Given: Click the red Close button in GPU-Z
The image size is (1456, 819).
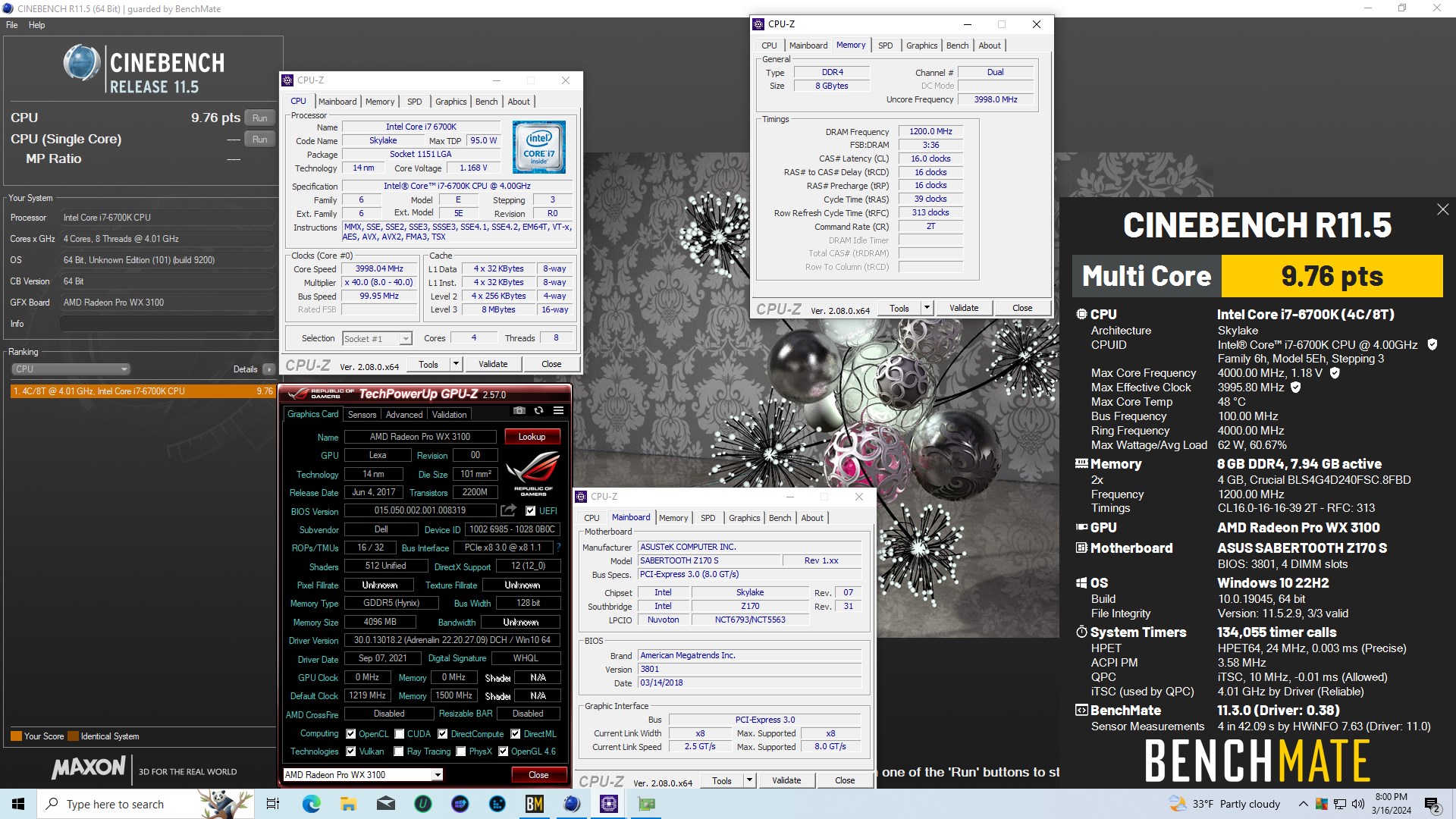Looking at the screenshot, I should click(538, 774).
